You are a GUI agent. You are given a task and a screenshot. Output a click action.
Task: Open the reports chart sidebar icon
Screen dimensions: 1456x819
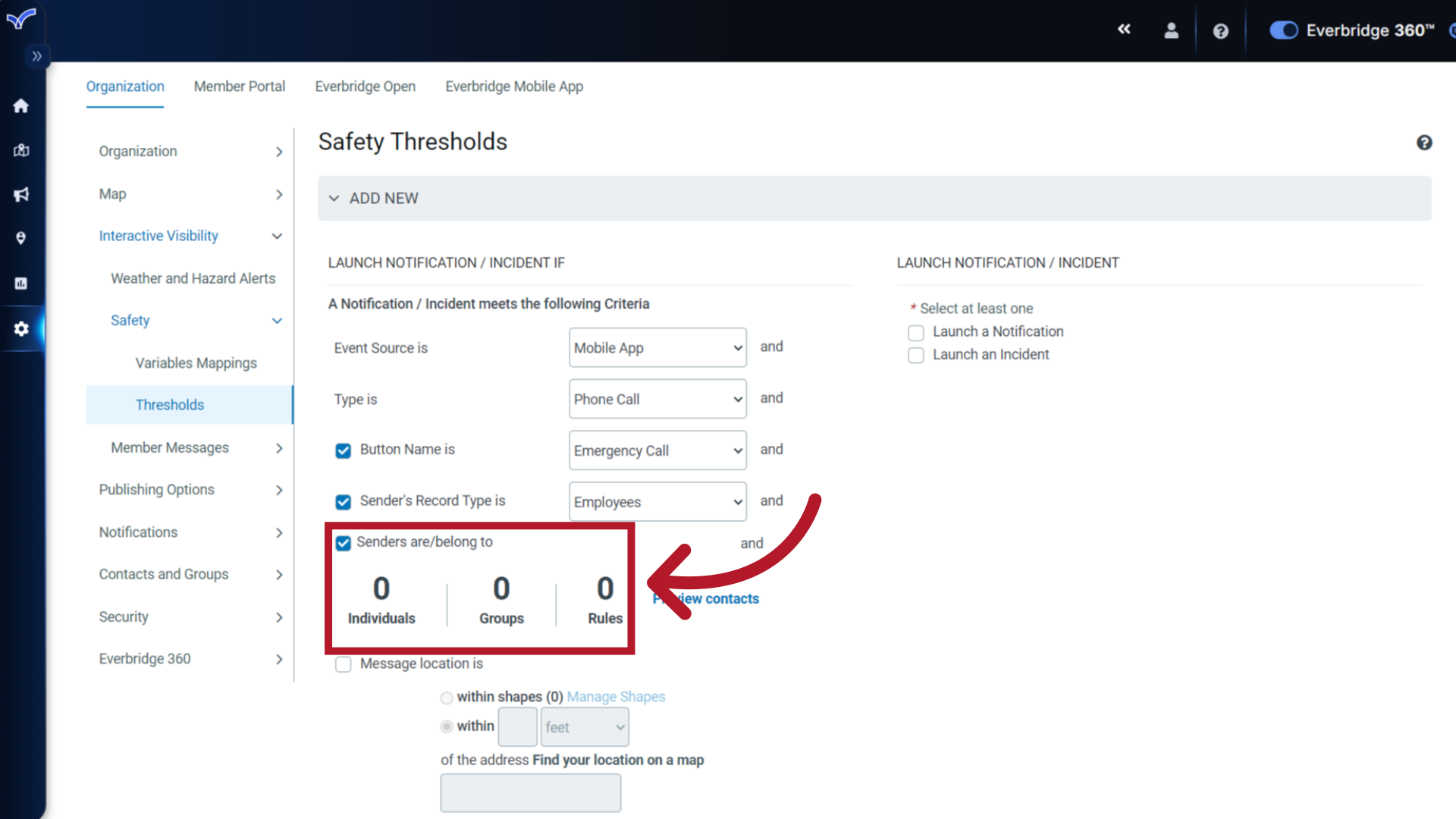click(x=21, y=284)
